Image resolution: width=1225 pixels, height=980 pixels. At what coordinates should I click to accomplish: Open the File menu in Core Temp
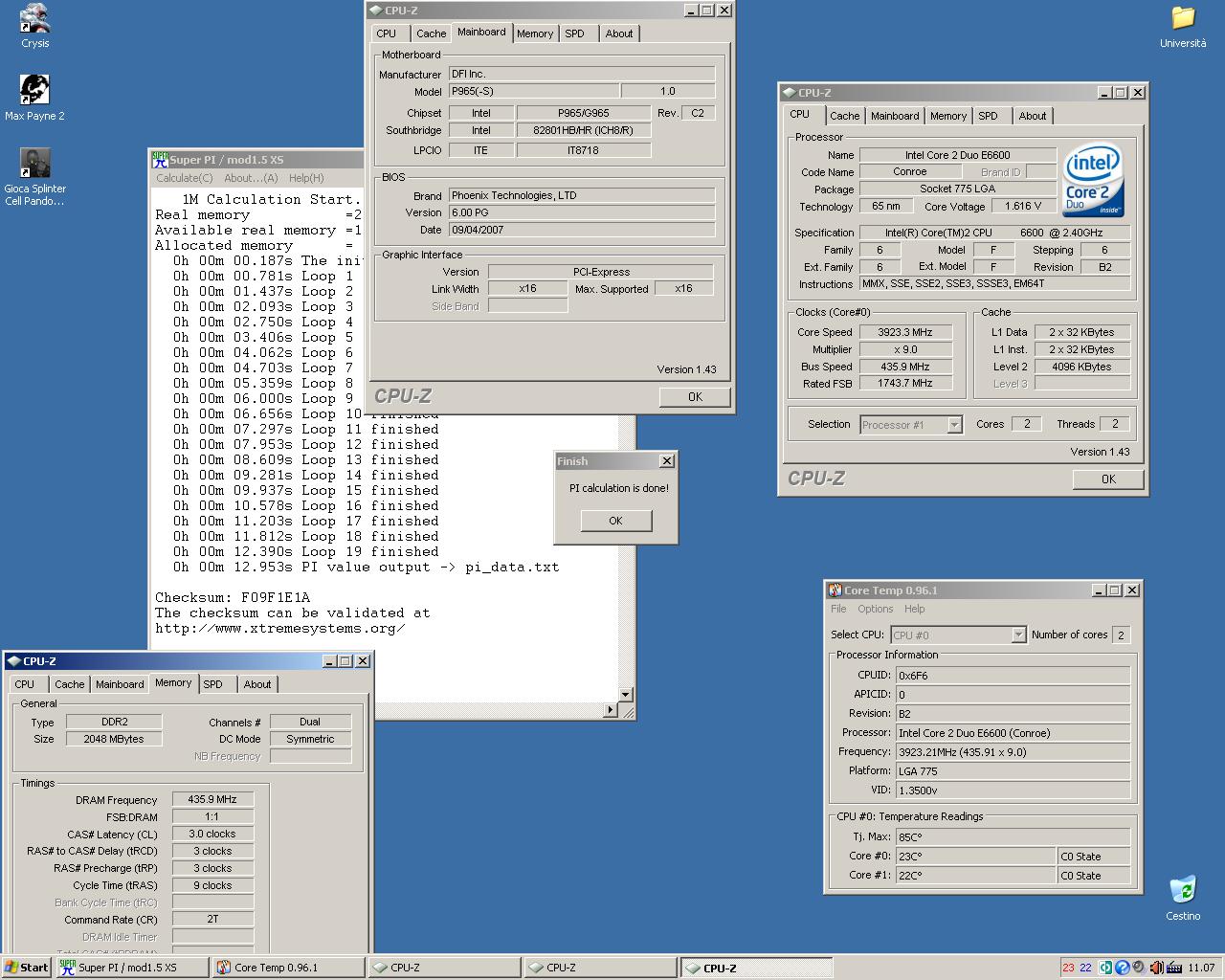[838, 609]
